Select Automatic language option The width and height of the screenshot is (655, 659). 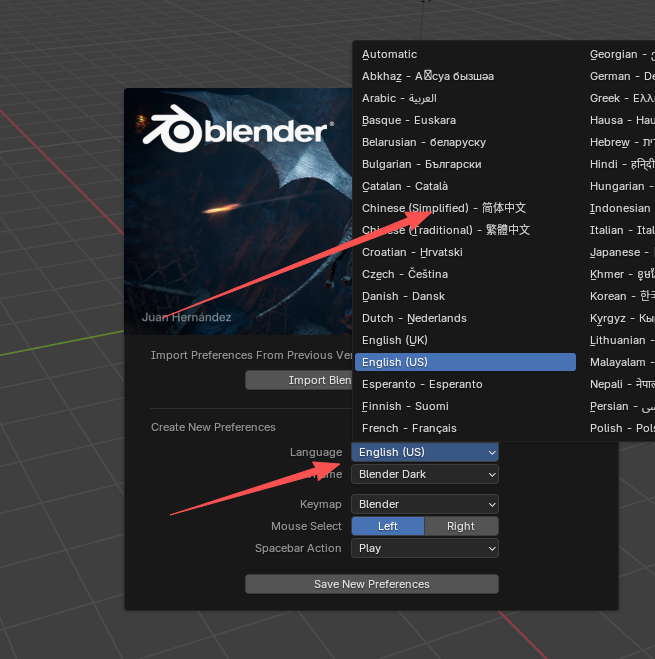[x=465, y=54]
